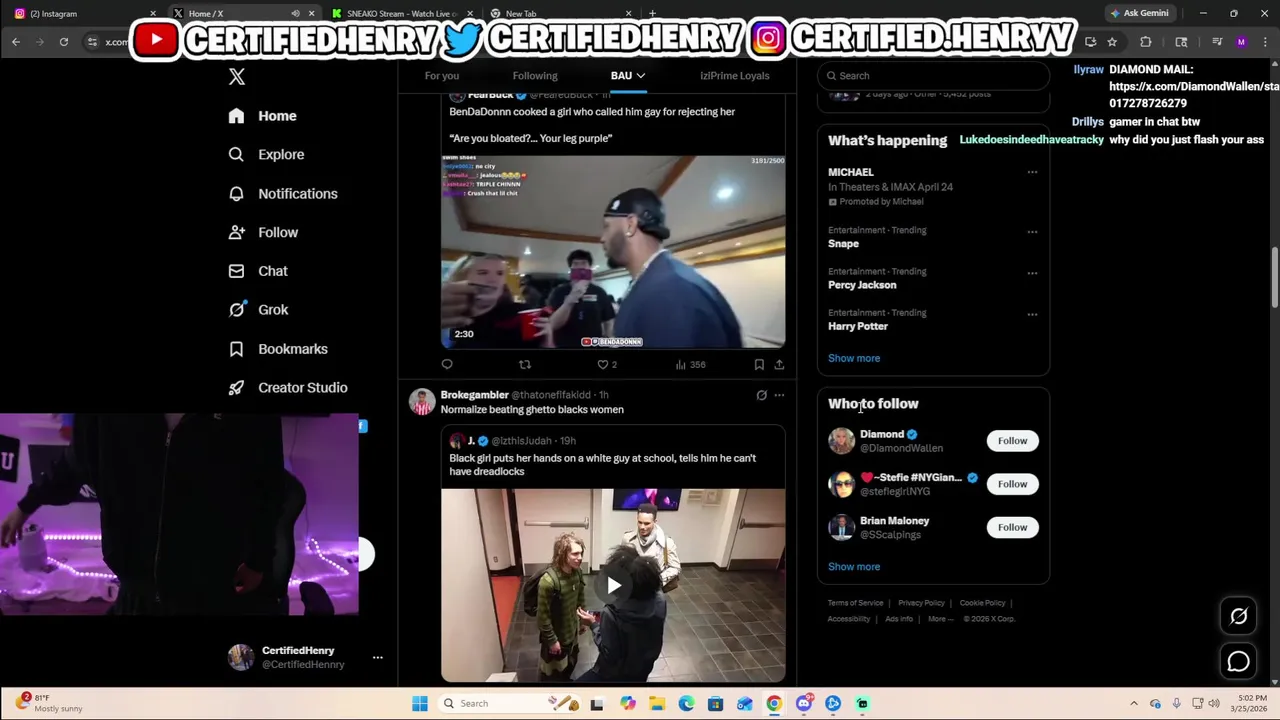View analytics showing 356 views
This screenshot has height=720, width=1280.
click(x=690, y=365)
